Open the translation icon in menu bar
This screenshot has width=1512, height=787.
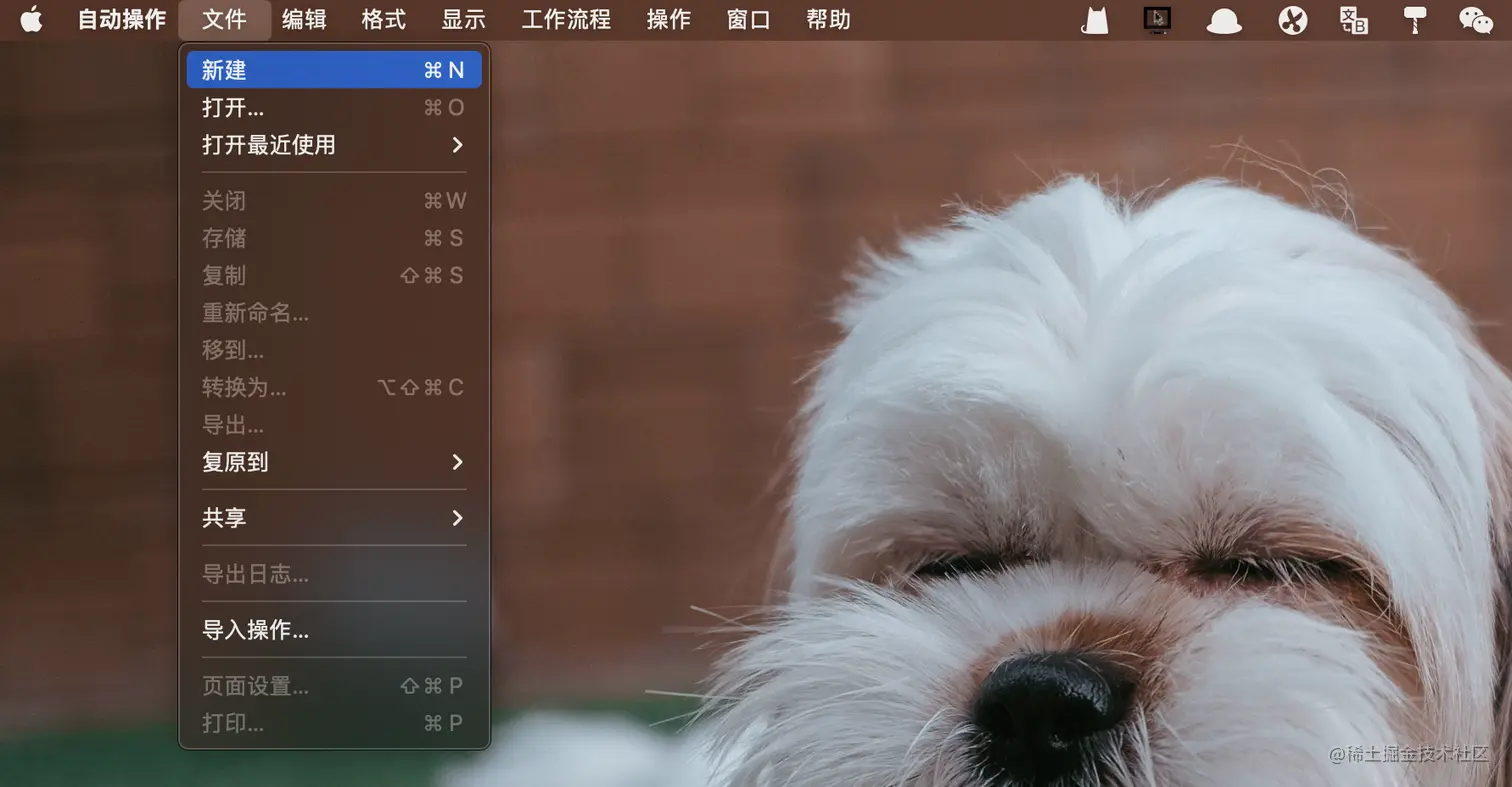coord(1354,19)
